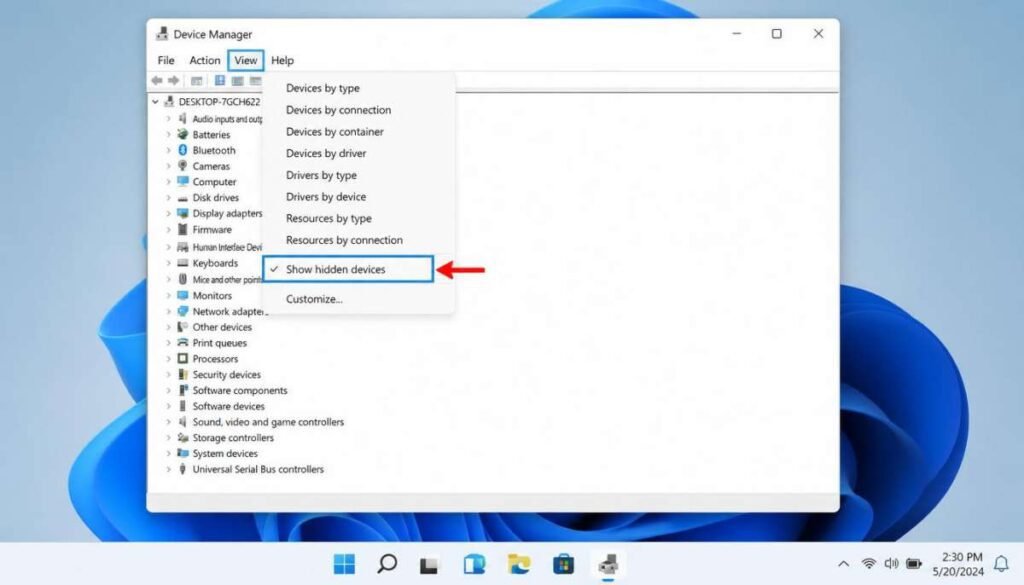Screen dimensions: 1024x585
Task: Expand Sound, video and game controllers
Action: (x=168, y=422)
